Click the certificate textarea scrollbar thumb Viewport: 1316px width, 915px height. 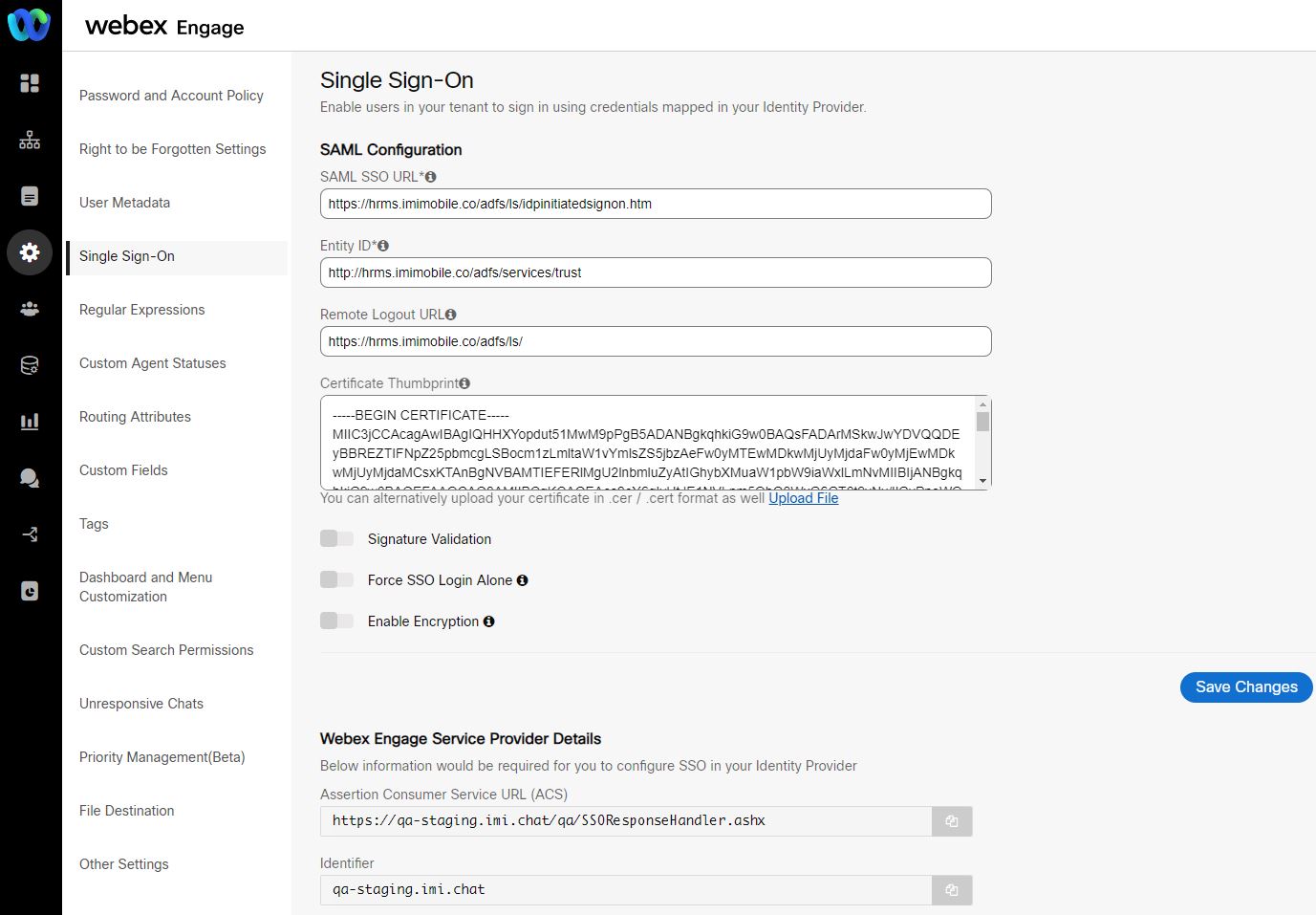coord(982,422)
